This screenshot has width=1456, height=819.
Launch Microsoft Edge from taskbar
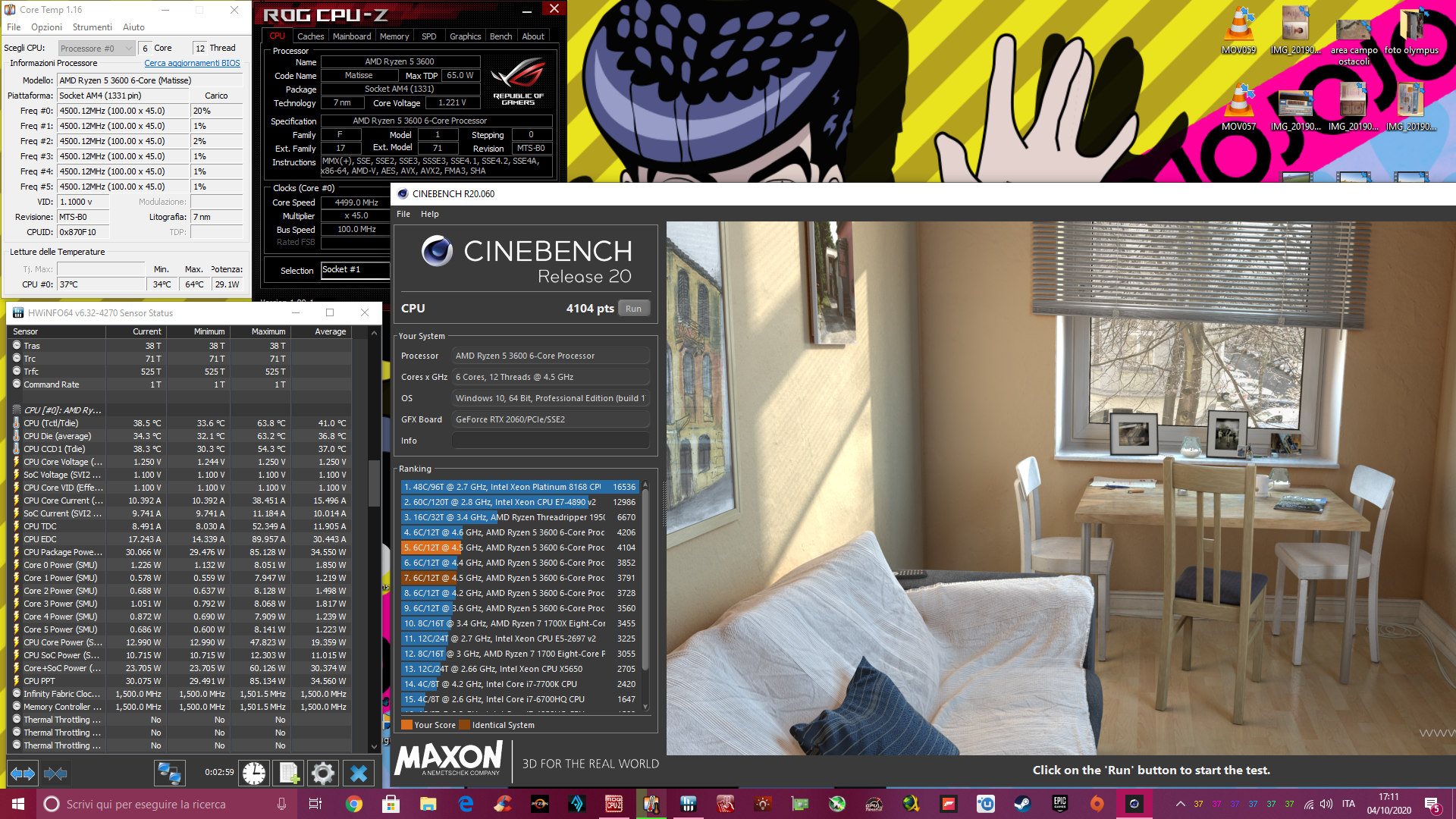click(x=466, y=804)
